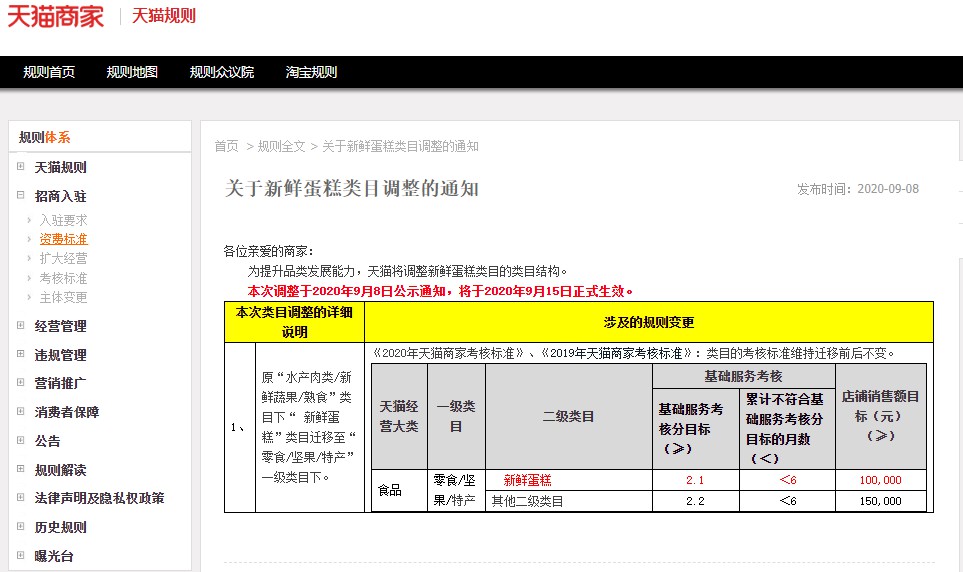
Task: Expand the 法律声明及隐私权政策 node
Action: coord(20,497)
